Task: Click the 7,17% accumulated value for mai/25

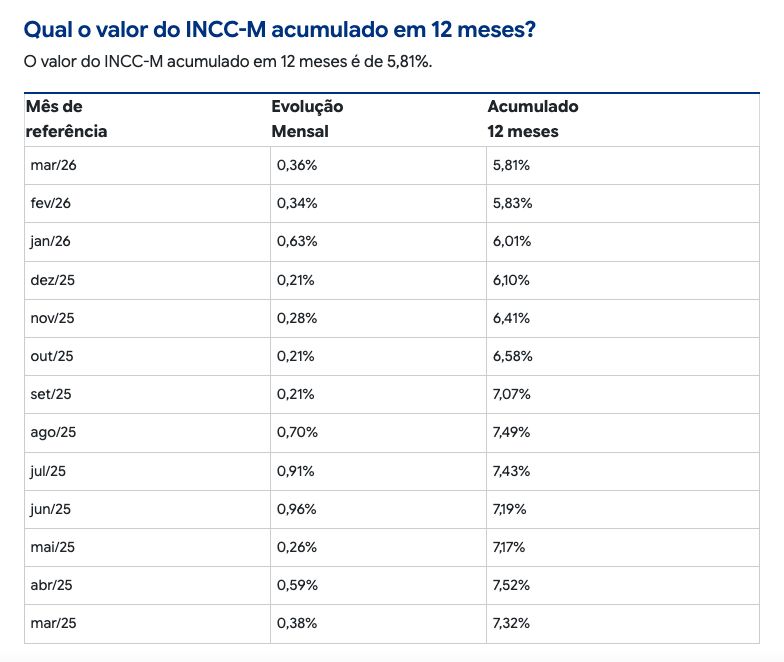Action: click(x=510, y=547)
